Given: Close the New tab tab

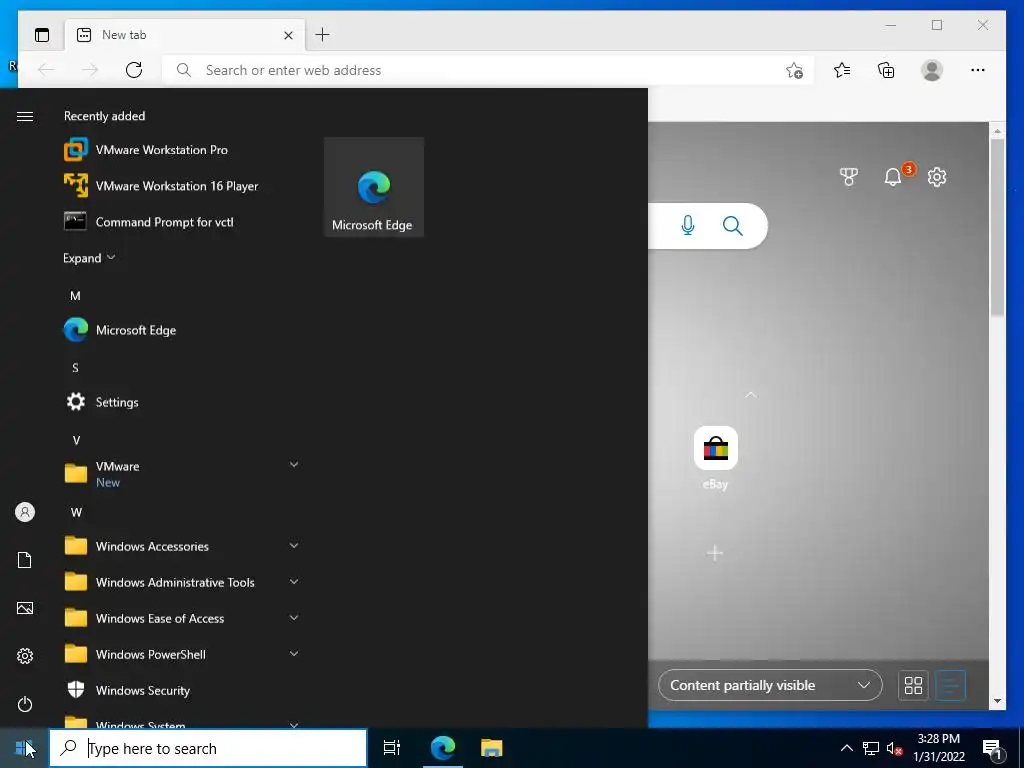Looking at the screenshot, I should [x=288, y=35].
